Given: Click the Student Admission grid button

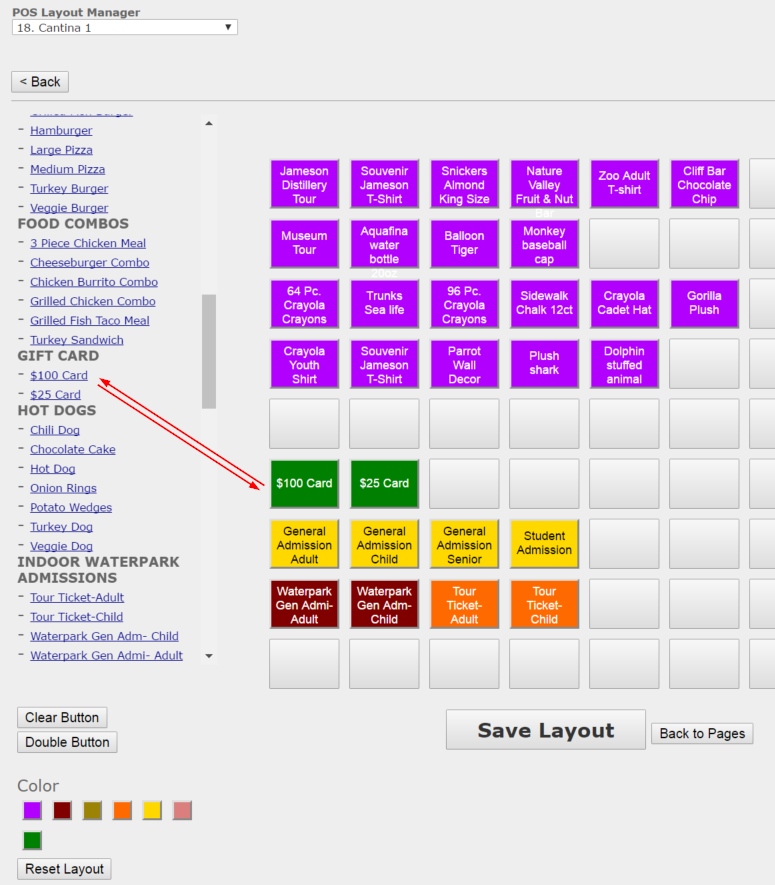Looking at the screenshot, I should tap(544, 544).
